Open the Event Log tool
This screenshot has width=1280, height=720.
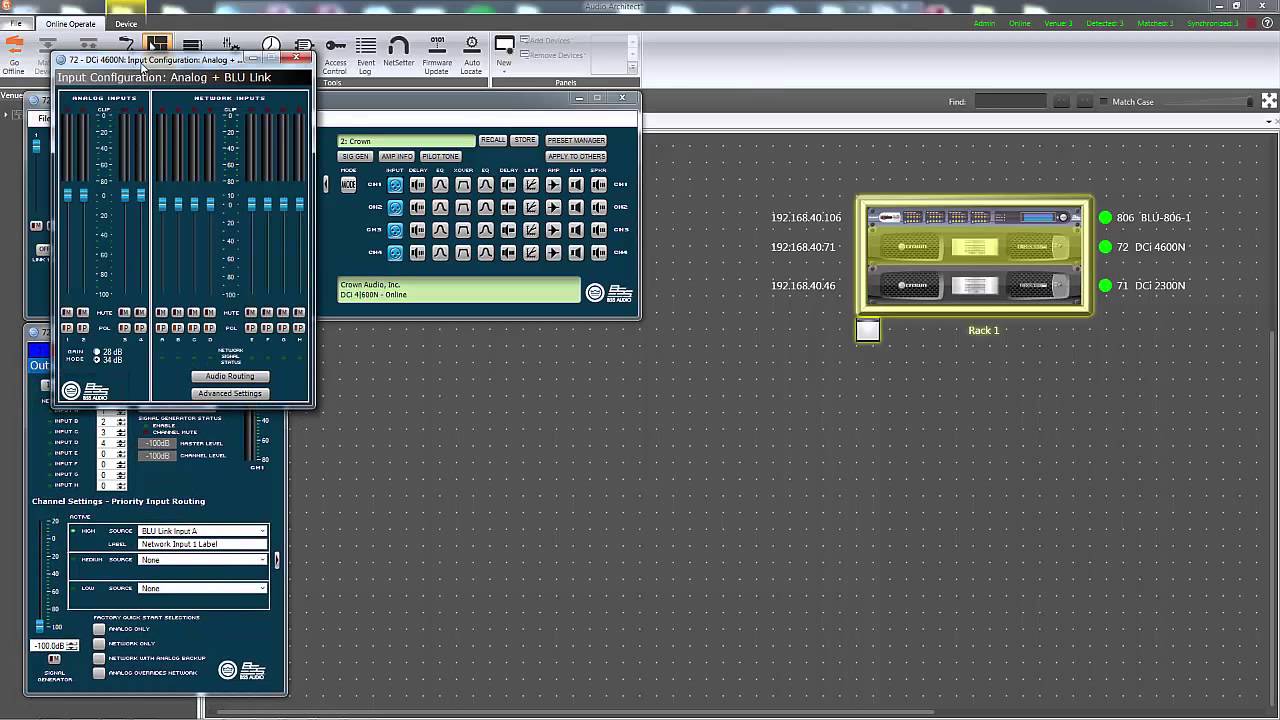[366, 55]
